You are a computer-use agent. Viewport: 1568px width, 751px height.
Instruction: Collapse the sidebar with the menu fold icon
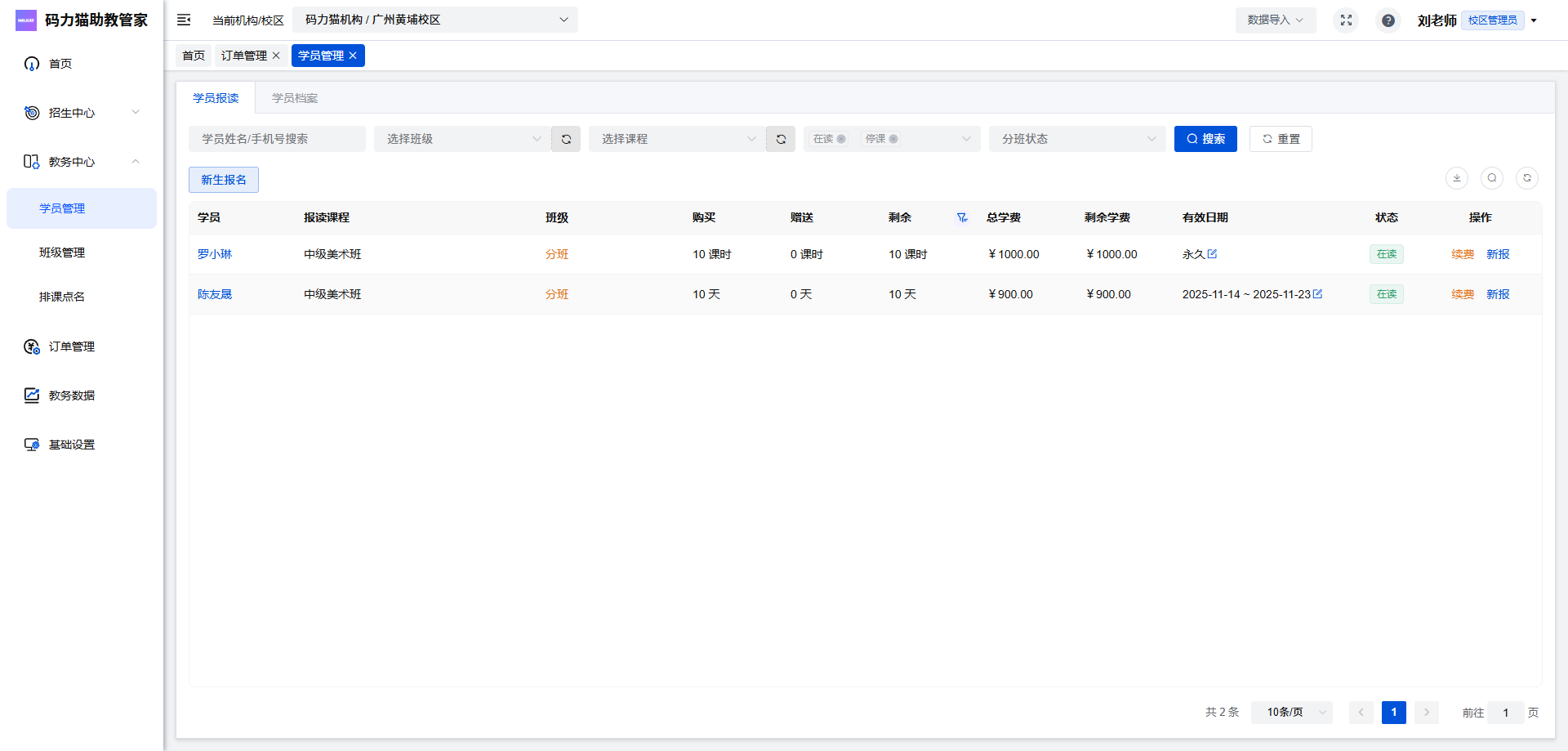pos(184,20)
